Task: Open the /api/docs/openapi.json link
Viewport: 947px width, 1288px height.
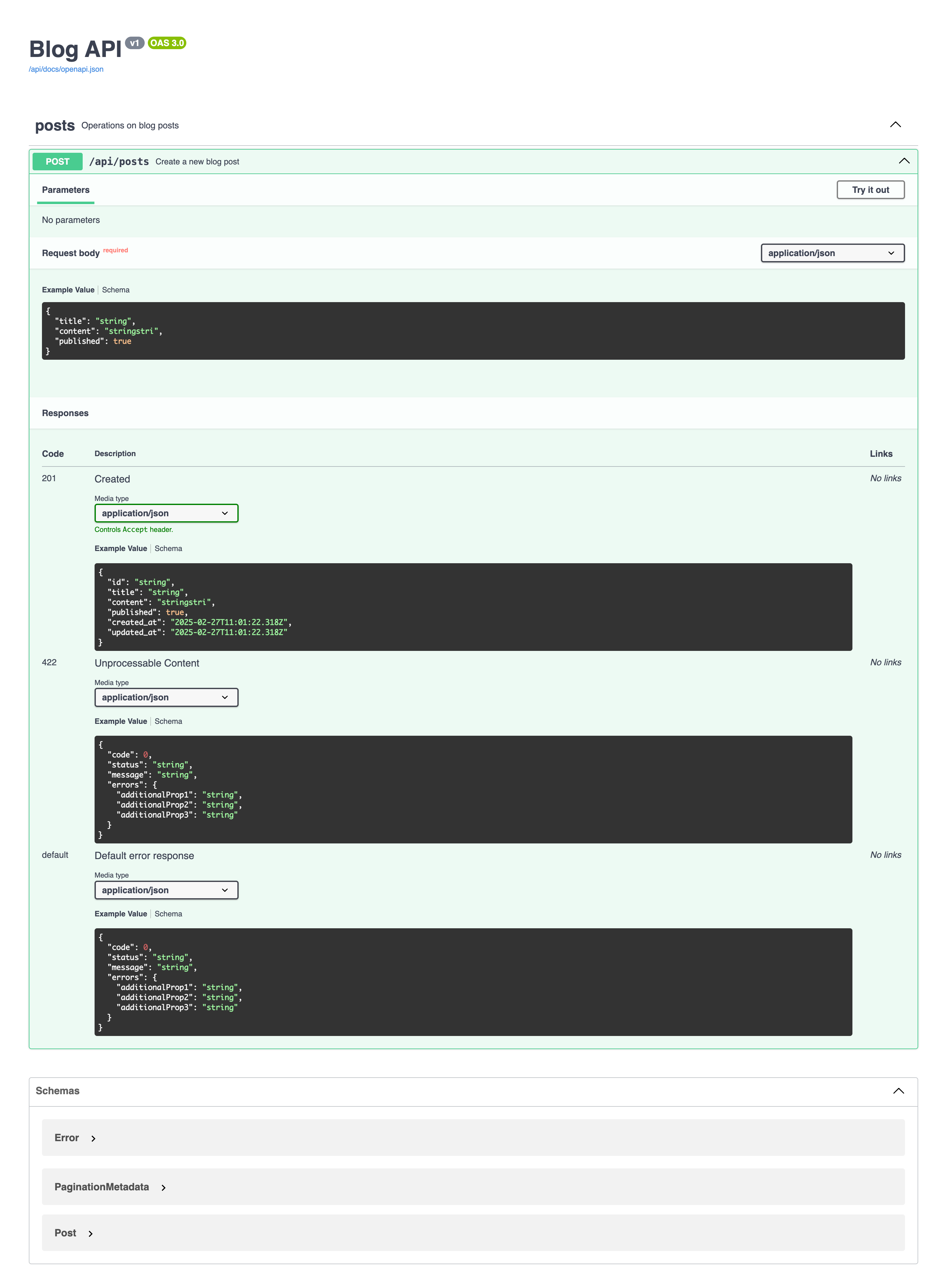Action: click(x=66, y=69)
